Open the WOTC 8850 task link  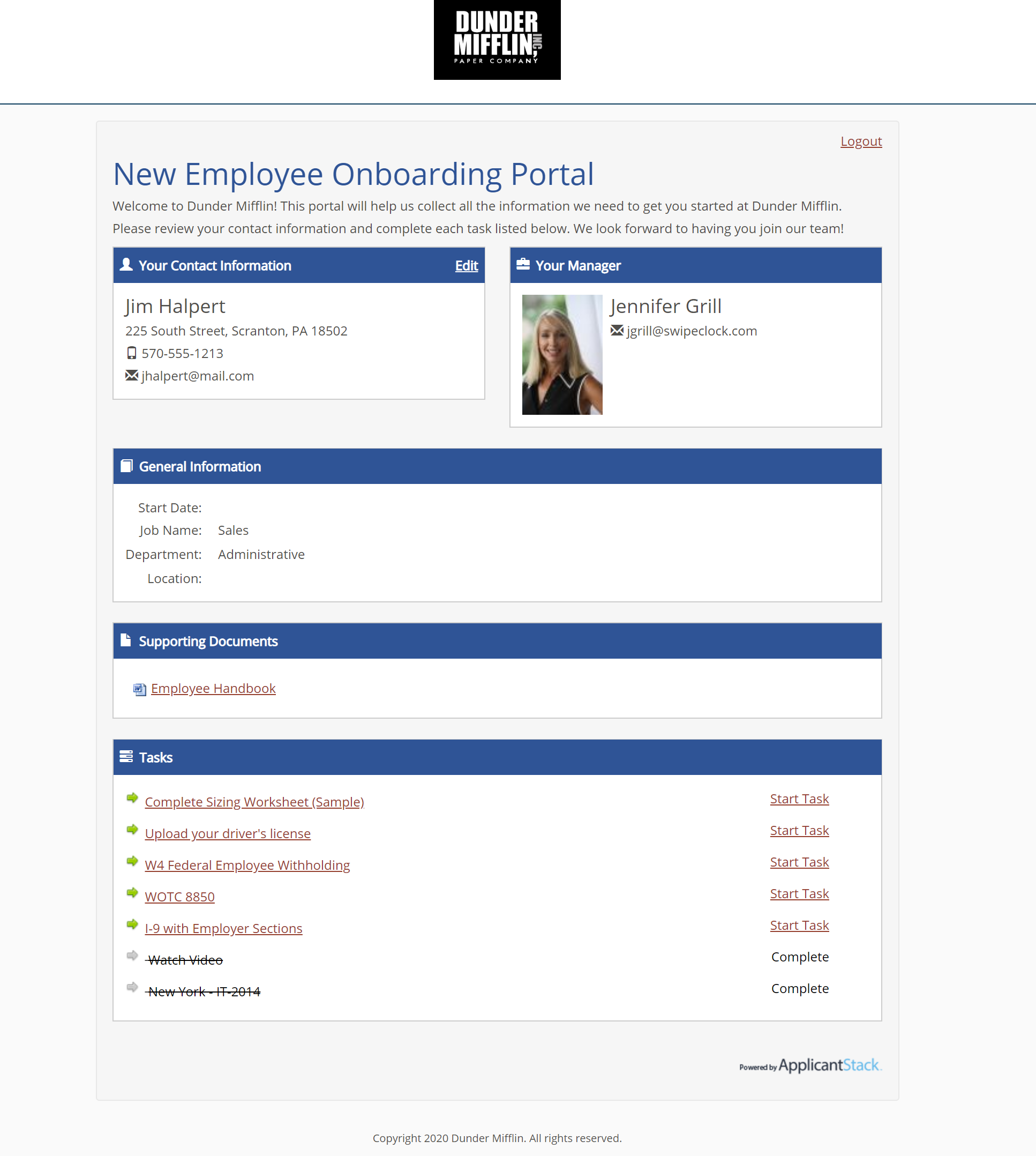tap(179, 897)
